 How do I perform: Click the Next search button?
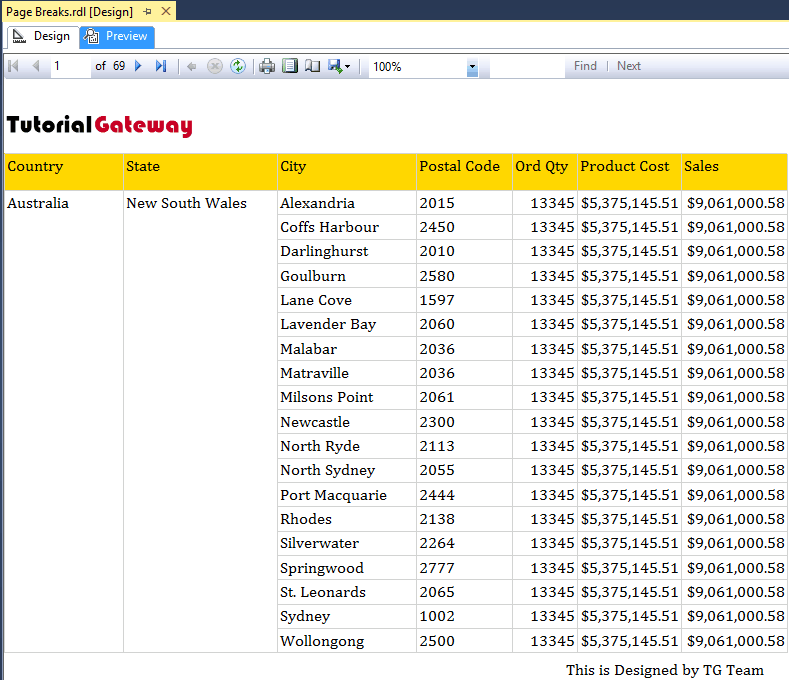click(629, 66)
